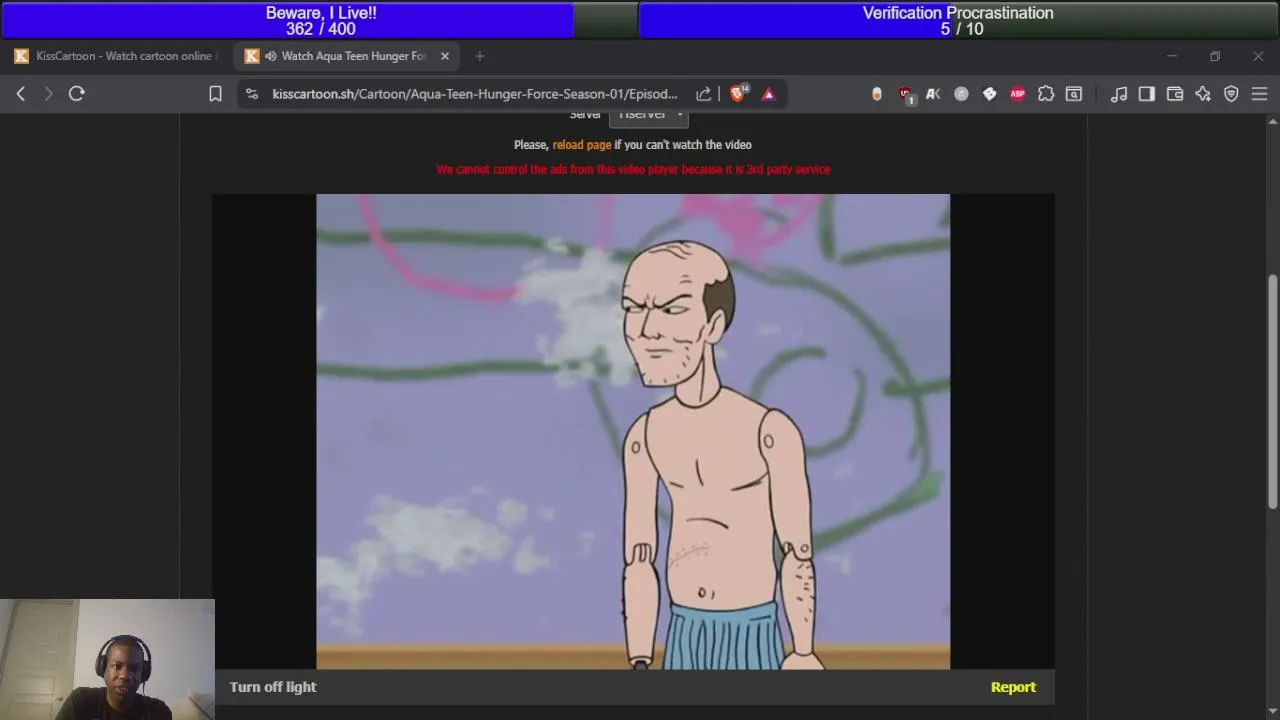Open the browser main menu
Image resolution: width=1280 pixels, height=720 pixels.
(x=1259, y=94)
